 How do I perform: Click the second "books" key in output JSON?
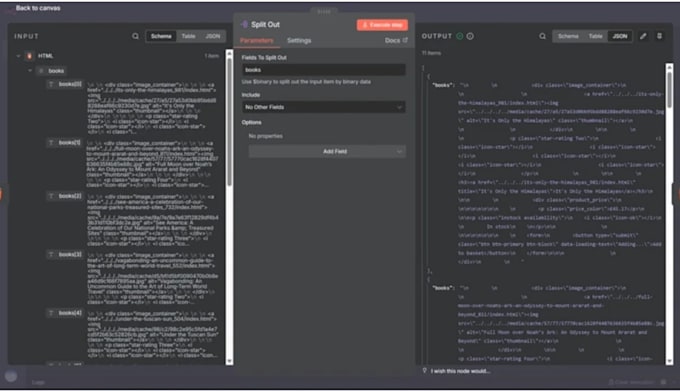coord(442,288)
